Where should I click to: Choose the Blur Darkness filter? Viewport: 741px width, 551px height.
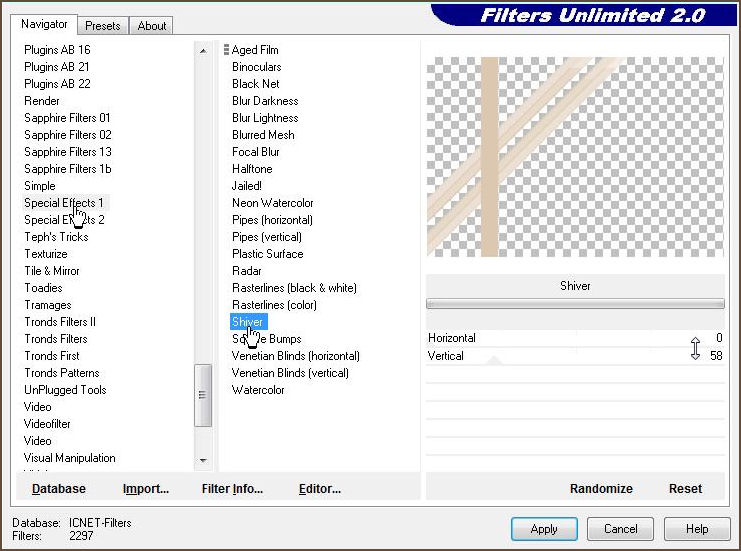pos(265,101)
